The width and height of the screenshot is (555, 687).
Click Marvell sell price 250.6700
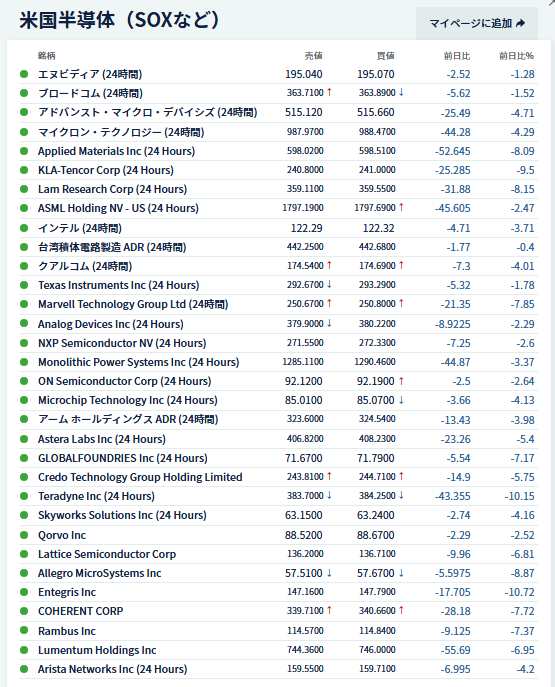click(305, 304)
